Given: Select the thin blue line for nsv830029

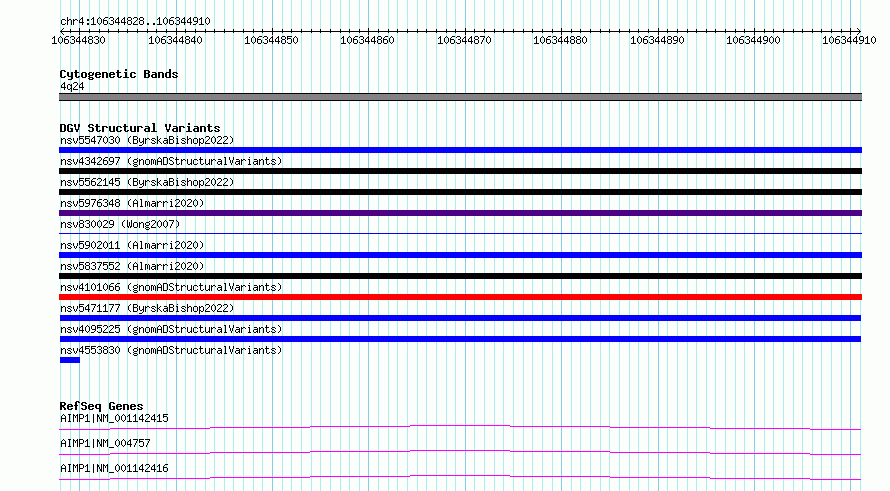Looking at the screenshot, I should coord(460,233).
